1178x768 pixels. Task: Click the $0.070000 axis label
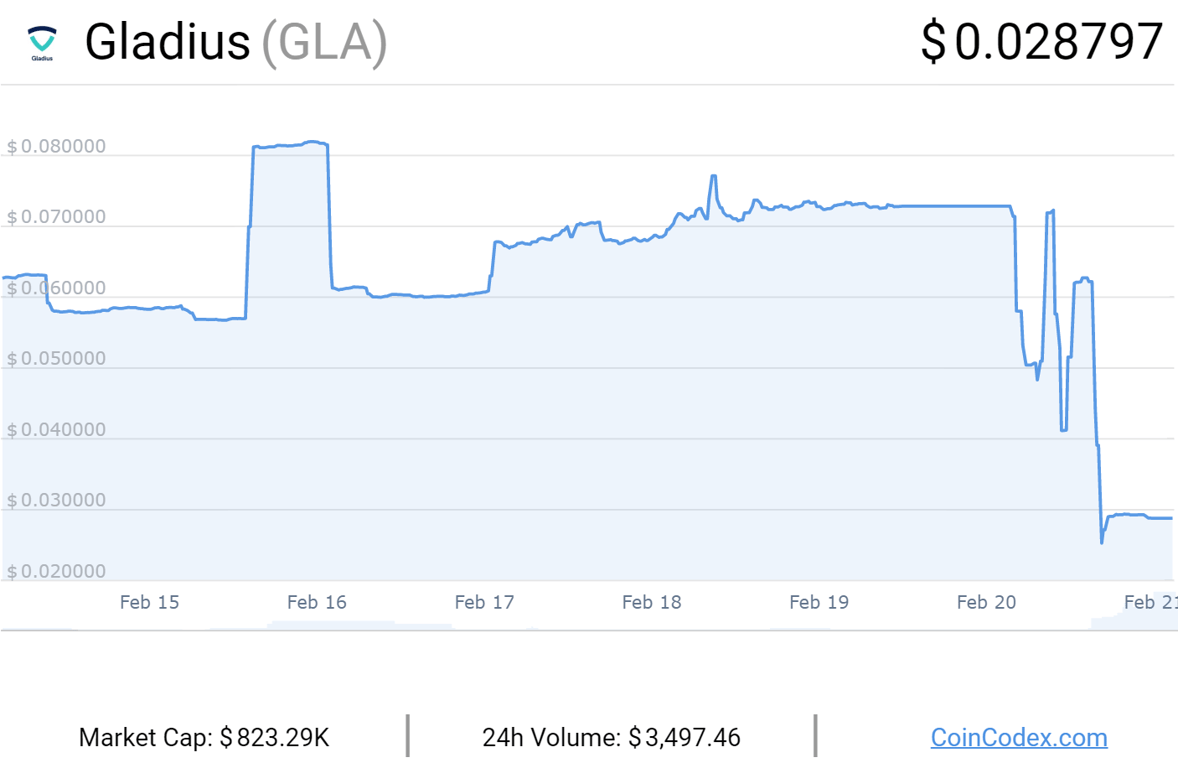coord(56,218)
